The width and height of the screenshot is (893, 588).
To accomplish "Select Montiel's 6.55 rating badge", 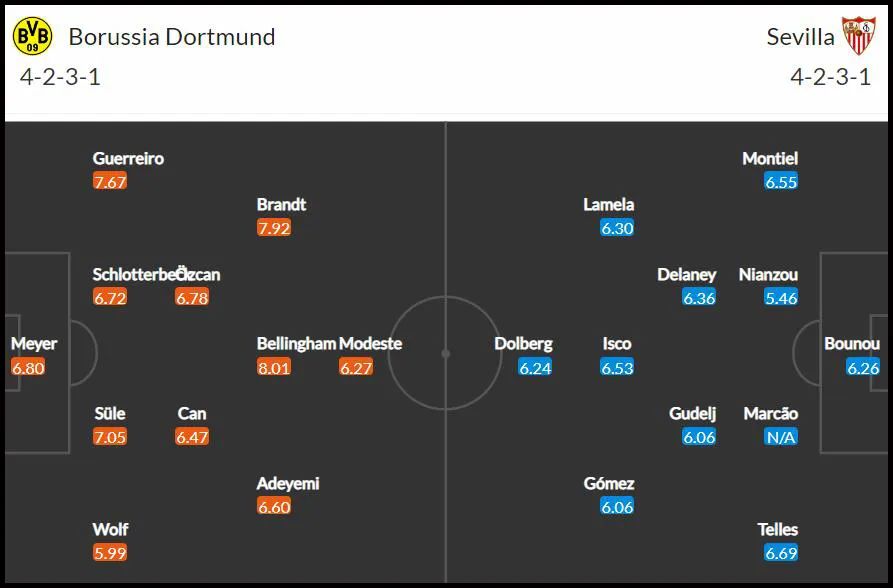I will (781, 182).
